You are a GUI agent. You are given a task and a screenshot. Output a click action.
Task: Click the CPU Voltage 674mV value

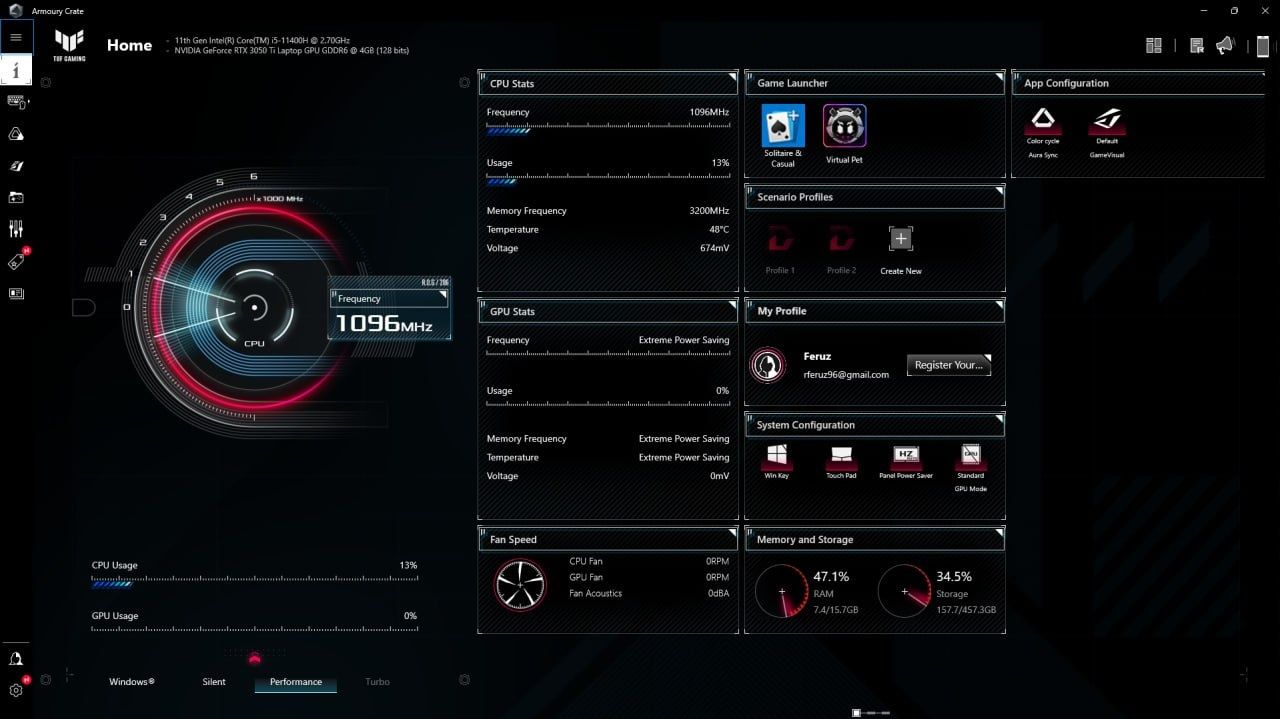click(x=714, y=248)
